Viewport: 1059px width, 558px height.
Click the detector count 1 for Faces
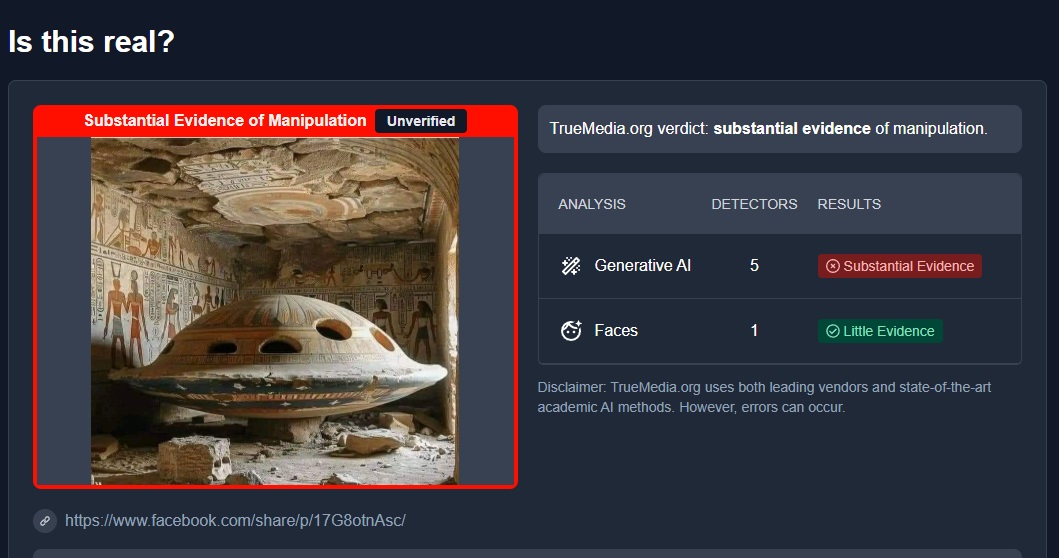click(x=754, y=331)
